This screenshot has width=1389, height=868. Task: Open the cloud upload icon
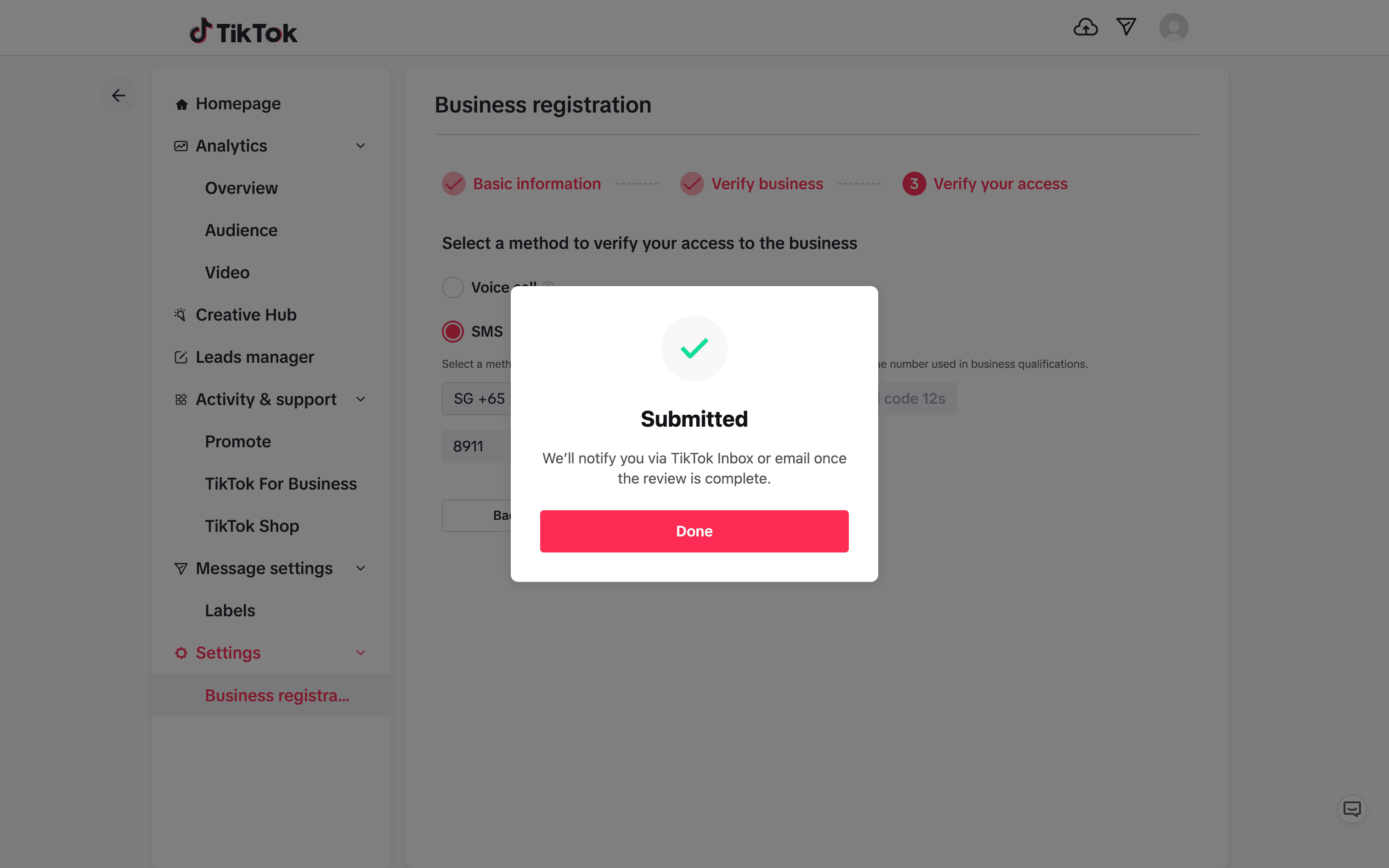[x=1085, y=27]
